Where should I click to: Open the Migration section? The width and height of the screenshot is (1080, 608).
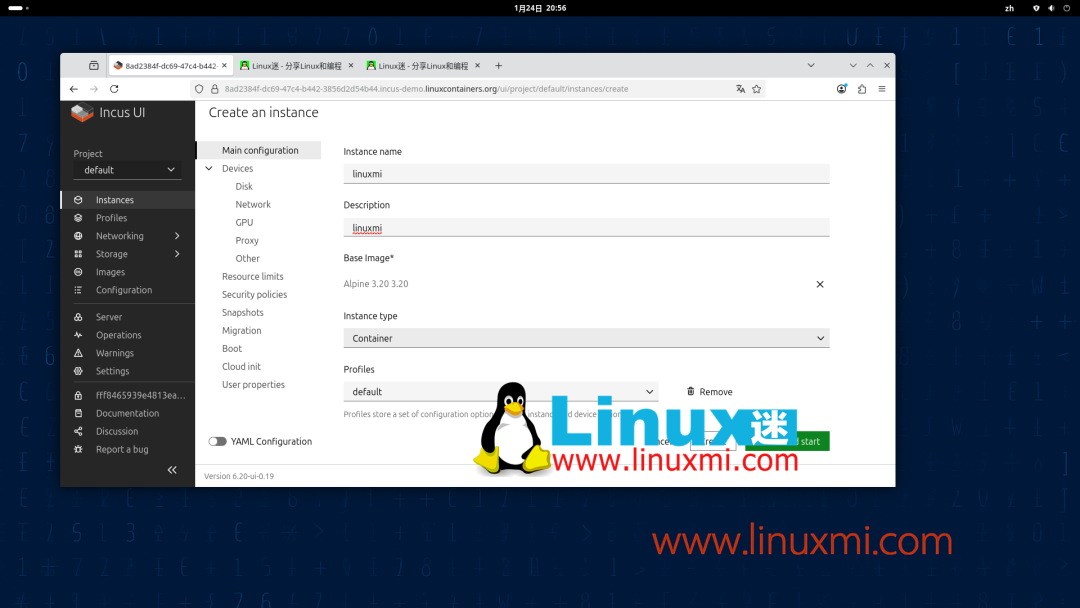pyautogui.click(x=241, y=331)
